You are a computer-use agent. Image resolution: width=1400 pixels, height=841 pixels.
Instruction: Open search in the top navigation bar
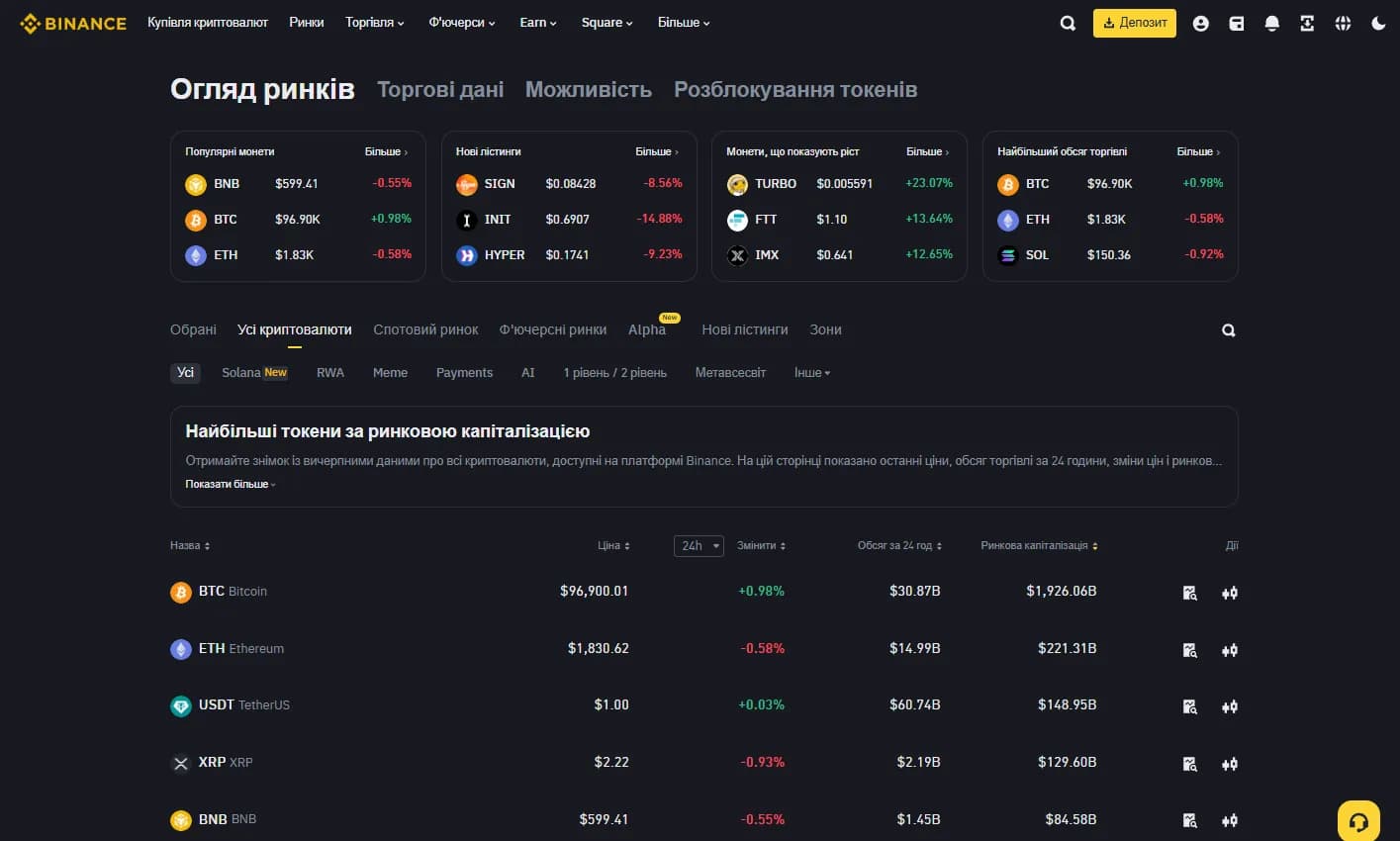pyautogui.click(x=1068, y=24)
